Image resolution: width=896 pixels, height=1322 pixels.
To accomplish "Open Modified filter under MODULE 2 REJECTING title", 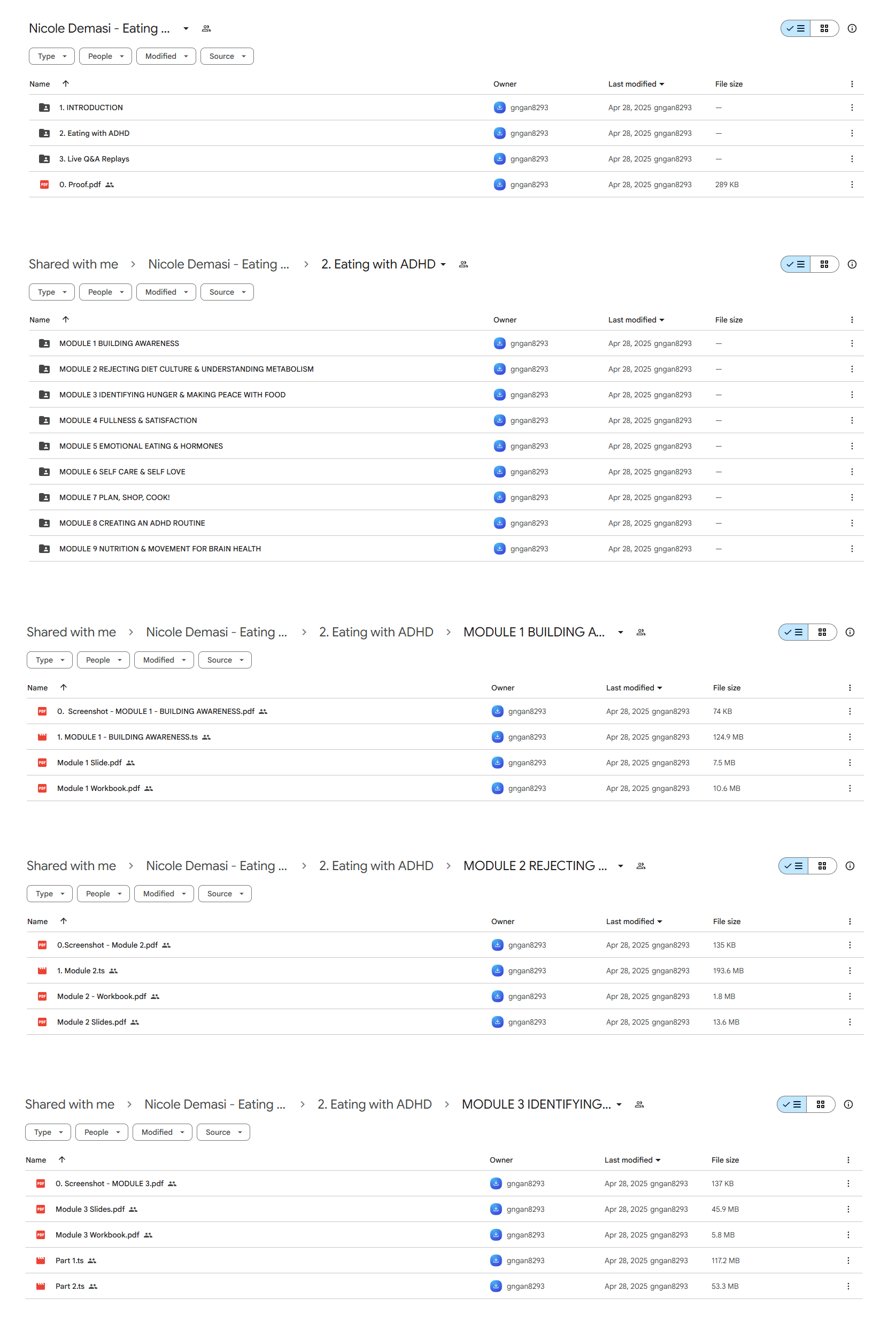I will [x=164, y=894].
